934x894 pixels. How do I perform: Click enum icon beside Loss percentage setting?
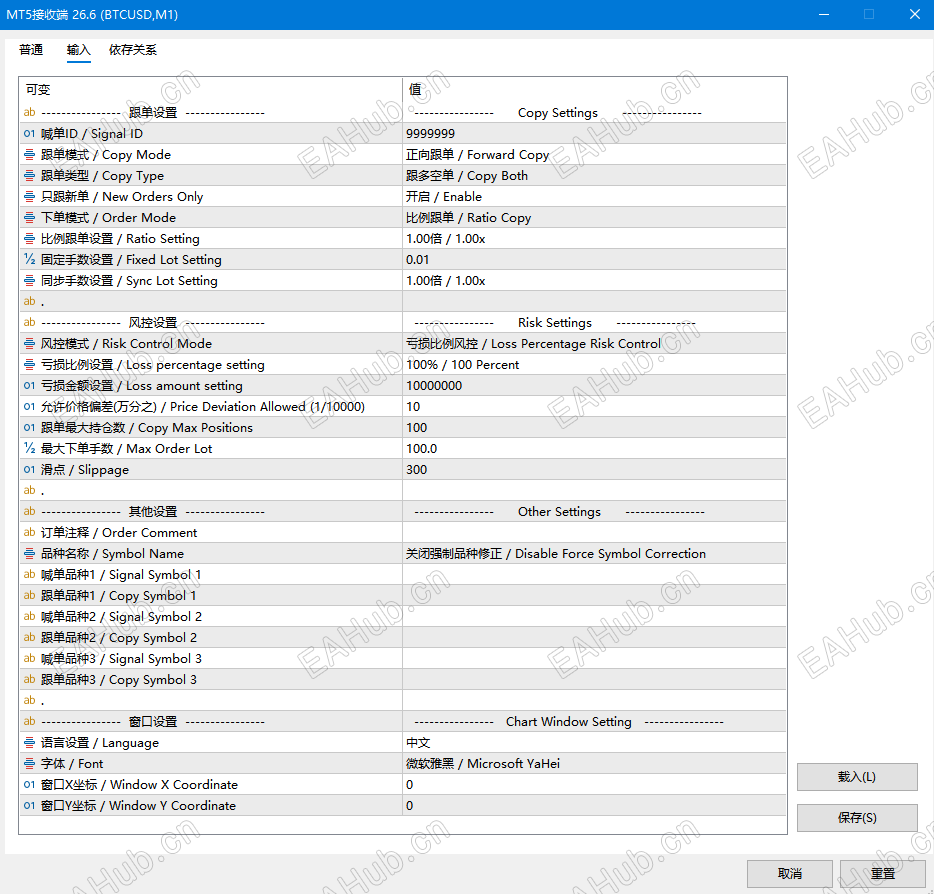29,365
